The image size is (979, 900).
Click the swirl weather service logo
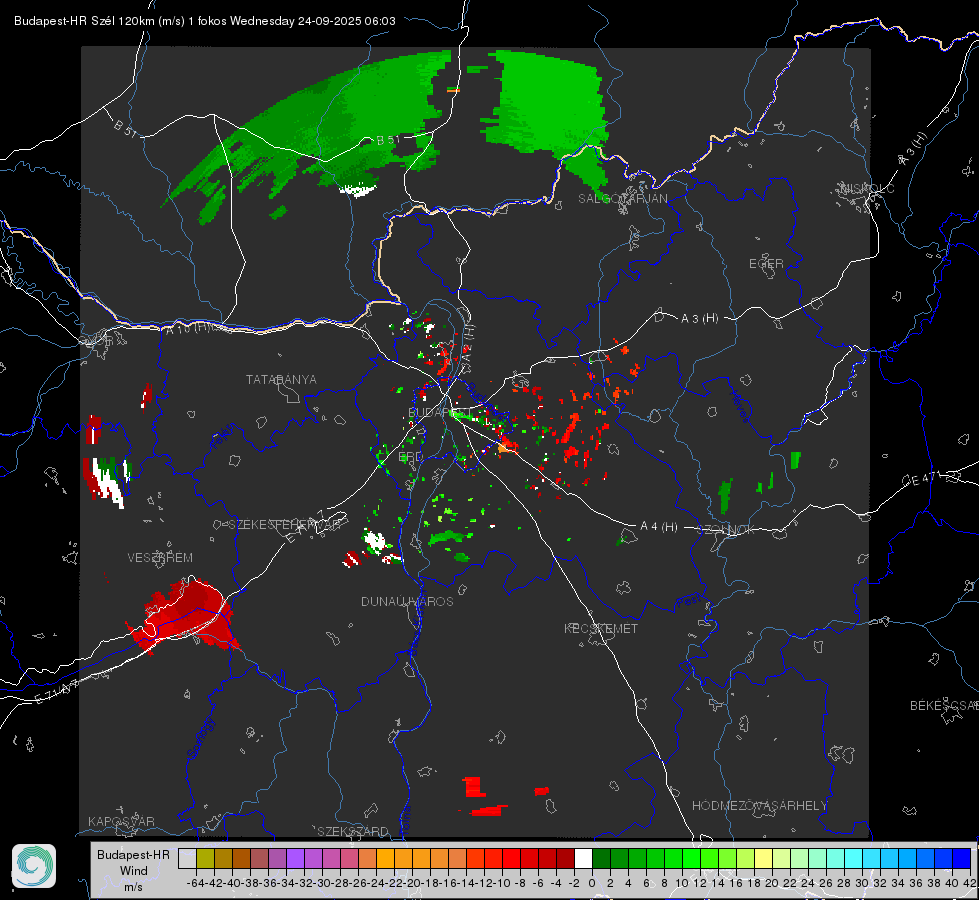pos(34,866)
